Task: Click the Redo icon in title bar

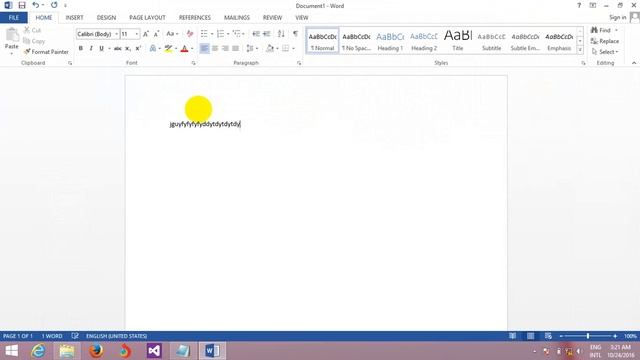Action: click(54, 5)
